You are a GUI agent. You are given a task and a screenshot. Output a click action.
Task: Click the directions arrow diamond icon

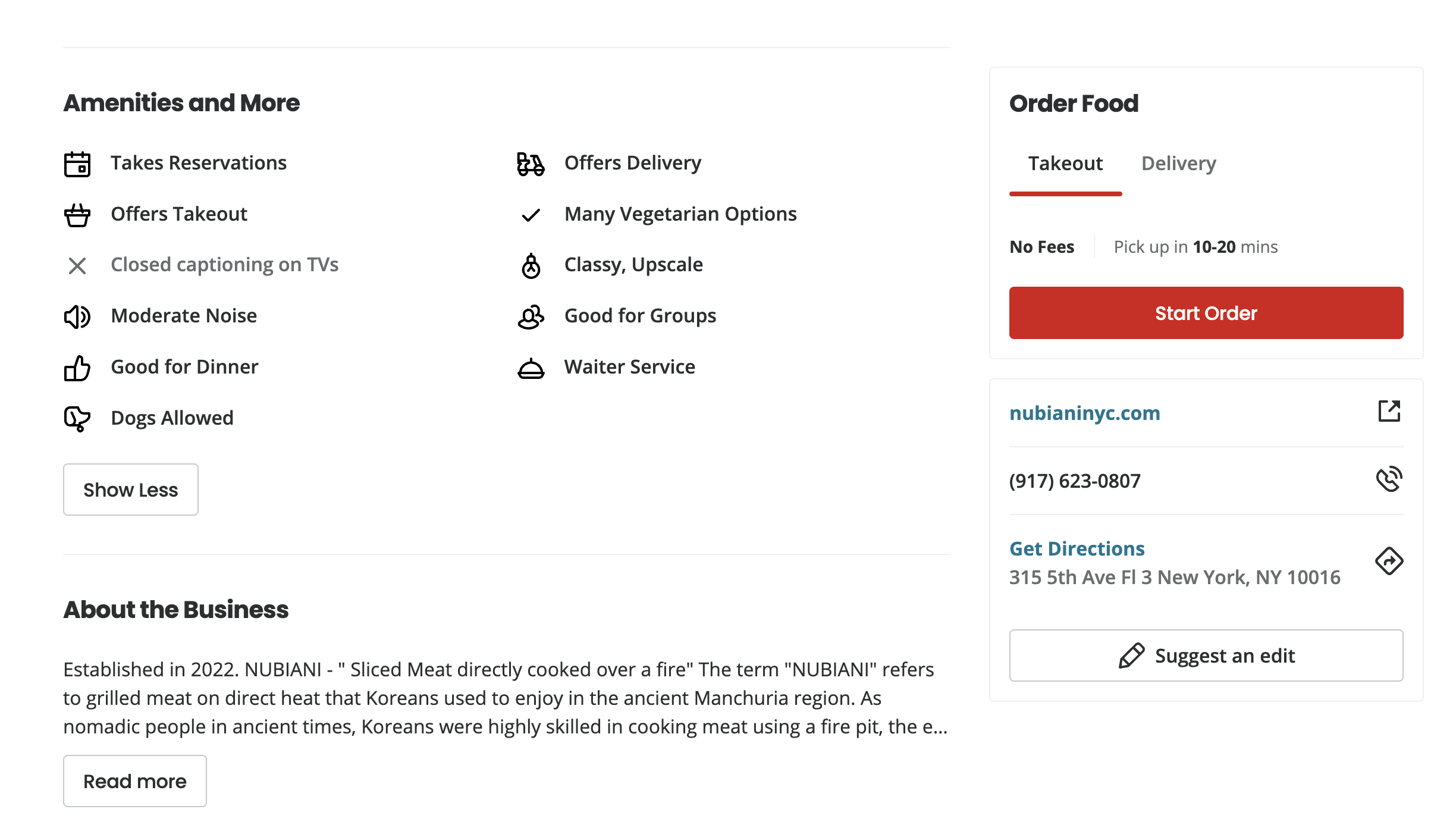pos(1389,561)
